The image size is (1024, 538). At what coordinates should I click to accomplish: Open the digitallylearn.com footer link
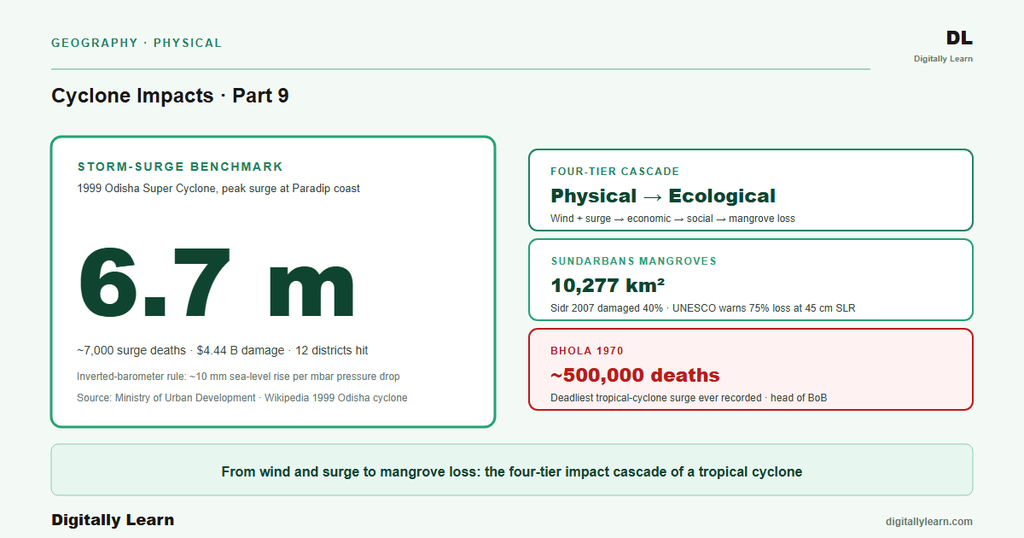click(x=929, y=522)
